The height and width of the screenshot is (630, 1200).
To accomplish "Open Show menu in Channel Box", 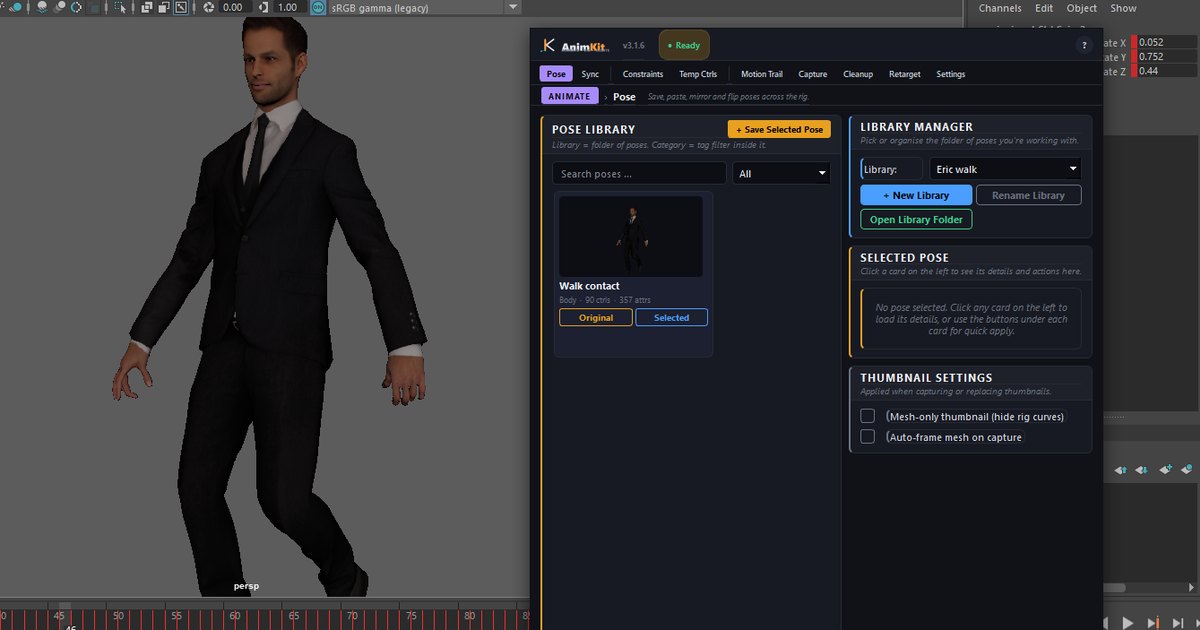I will [x=1123, y=8].
